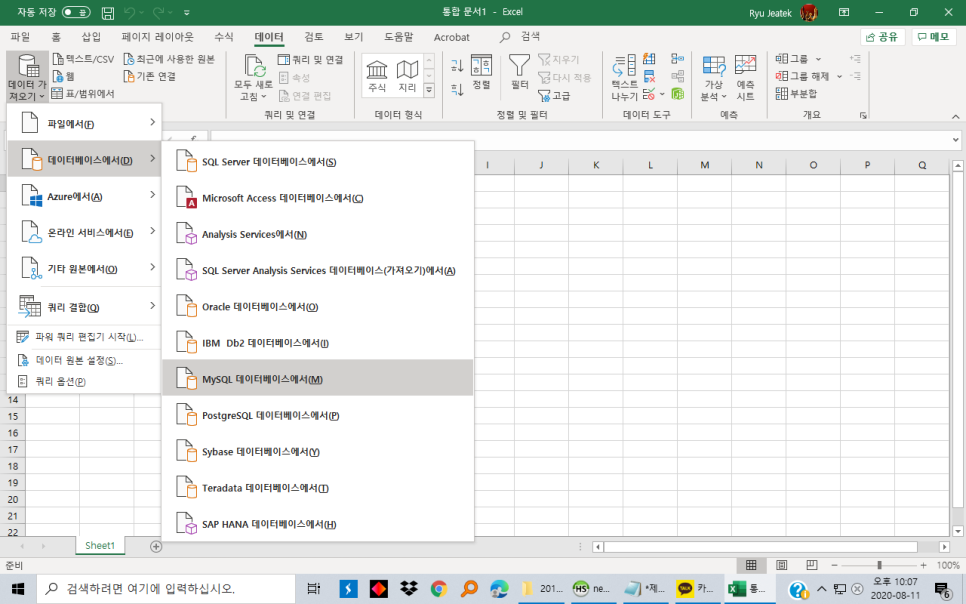Click the 공유 share button
The image size is (966, 604).
coord(882,37)
